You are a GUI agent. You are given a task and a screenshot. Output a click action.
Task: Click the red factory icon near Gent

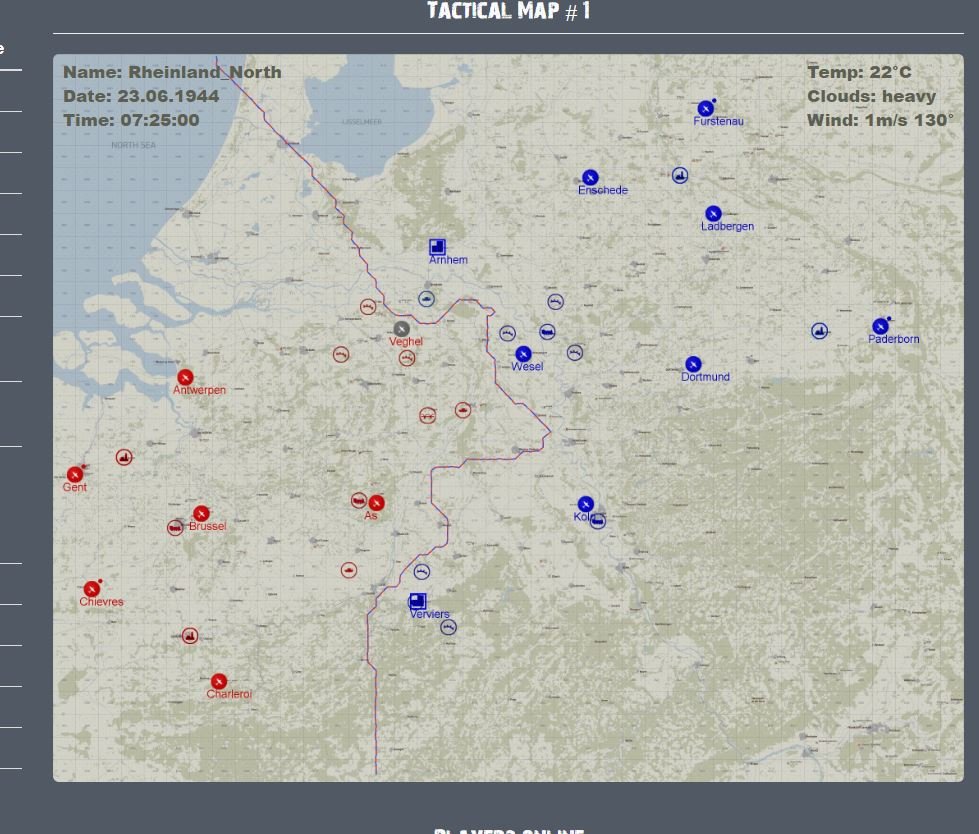point(124,458)
